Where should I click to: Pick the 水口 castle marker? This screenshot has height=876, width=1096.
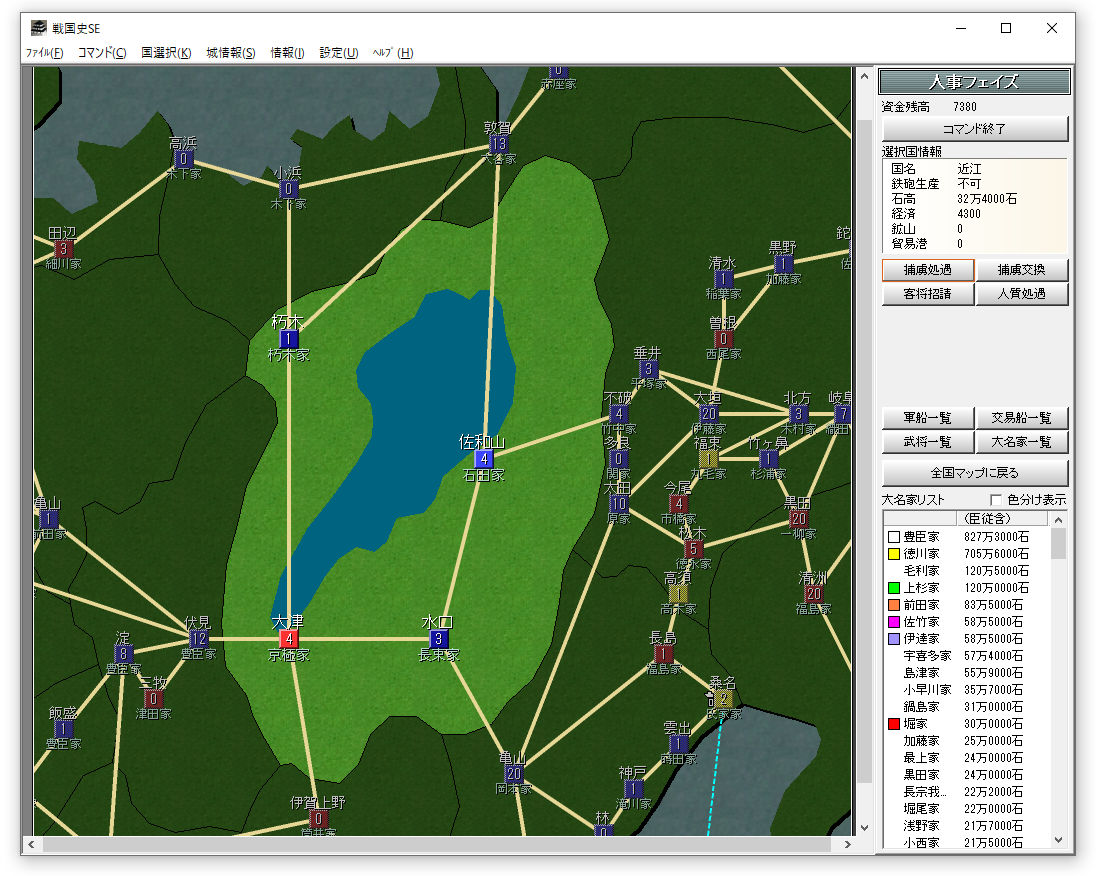pos(439,639)
